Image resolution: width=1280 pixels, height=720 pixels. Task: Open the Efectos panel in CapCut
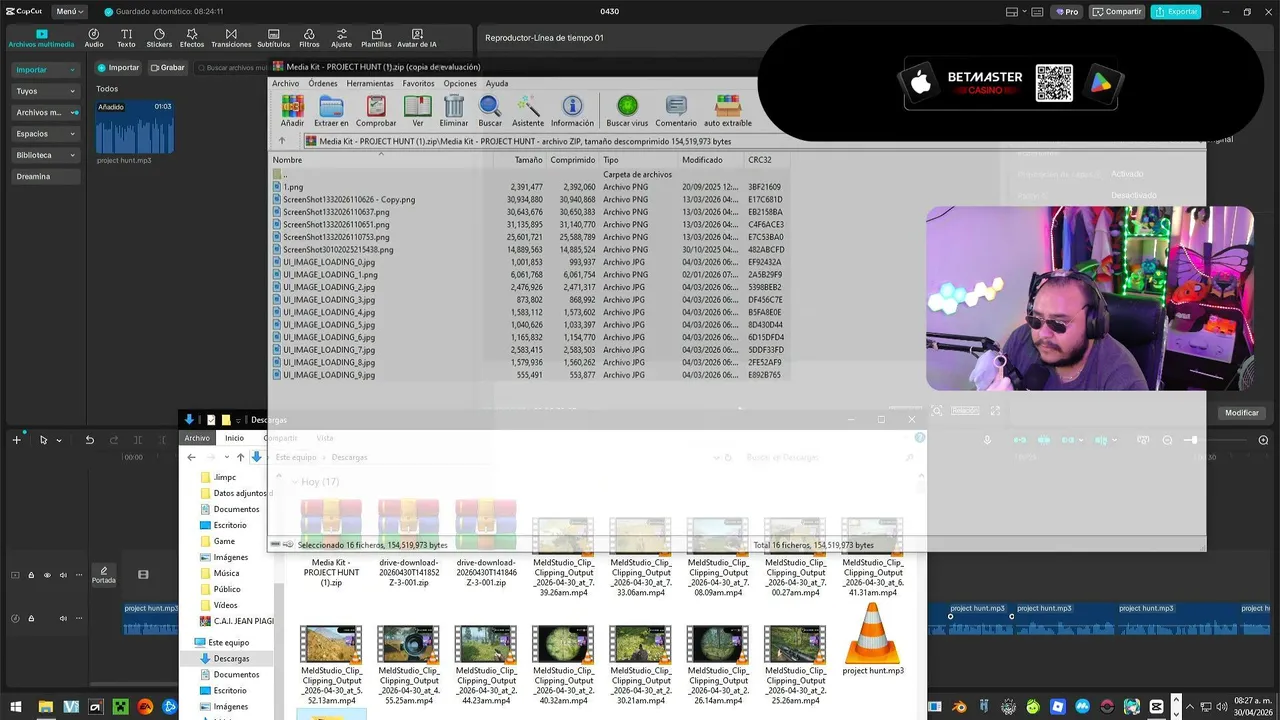[x=192, y=38]
